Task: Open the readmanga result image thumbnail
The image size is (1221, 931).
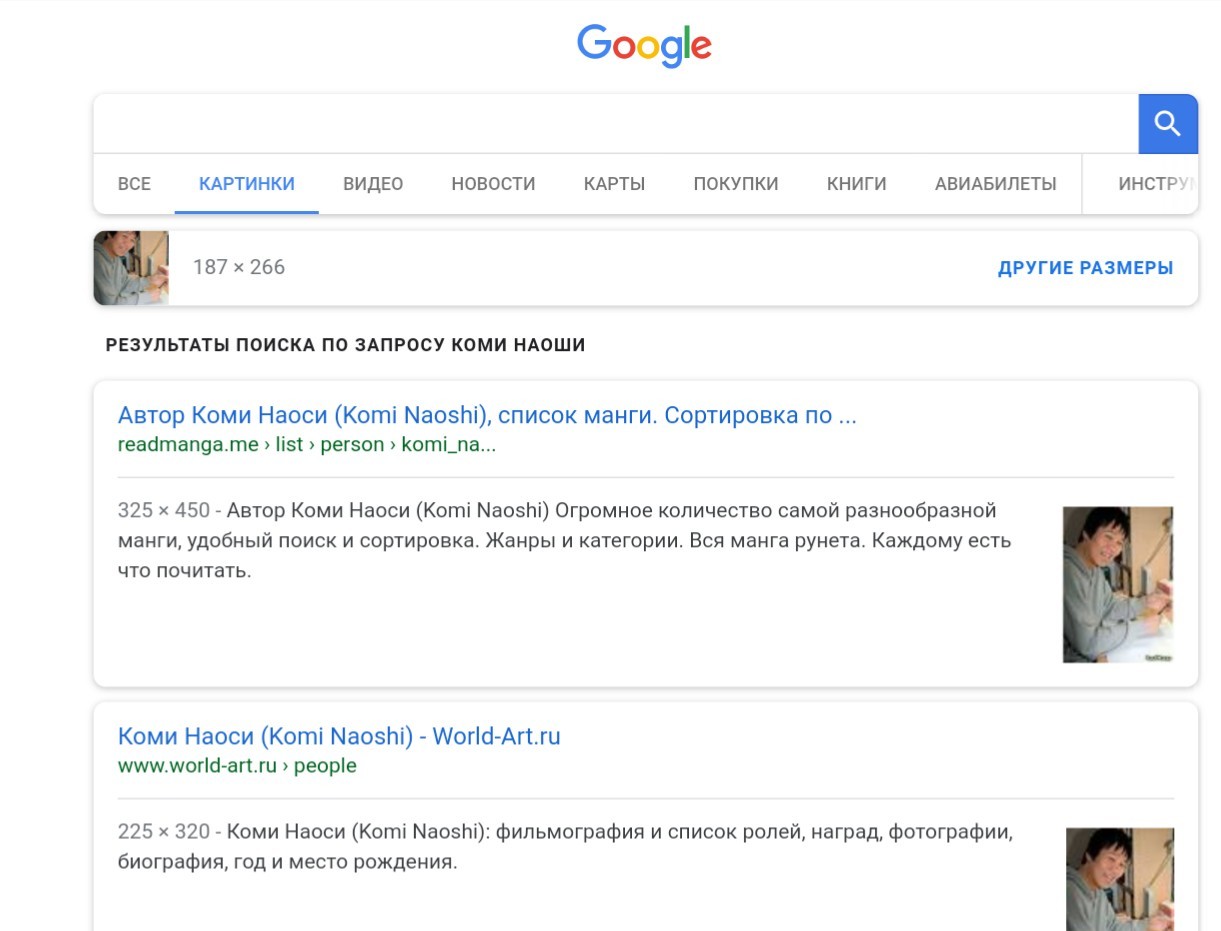Action: point(1117,584)
